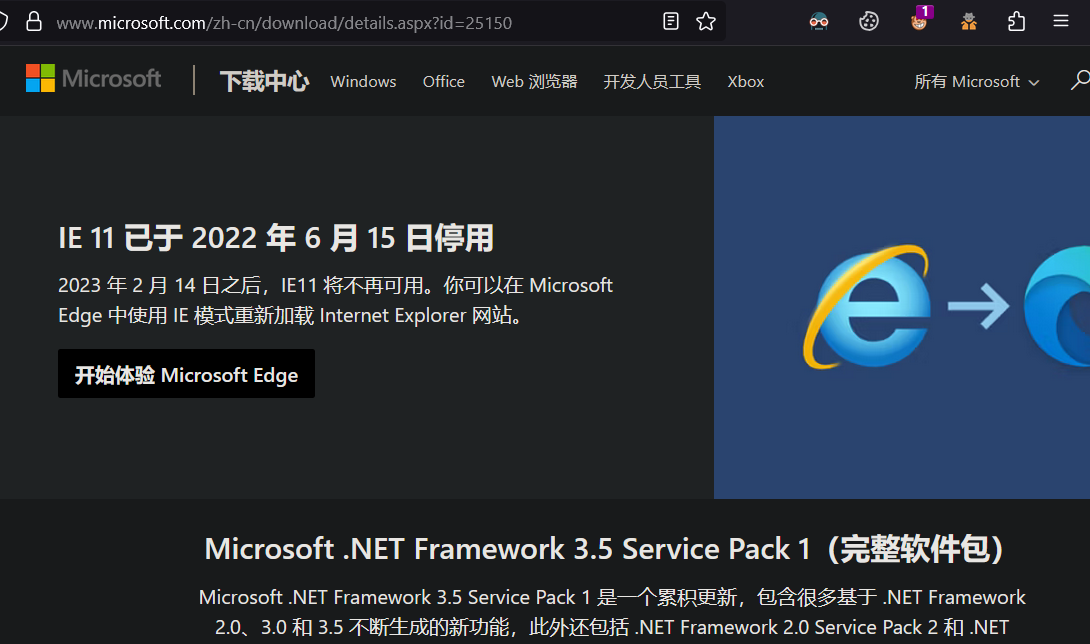Expand the 所有 Microsoft dropdown

pos(977,82)
